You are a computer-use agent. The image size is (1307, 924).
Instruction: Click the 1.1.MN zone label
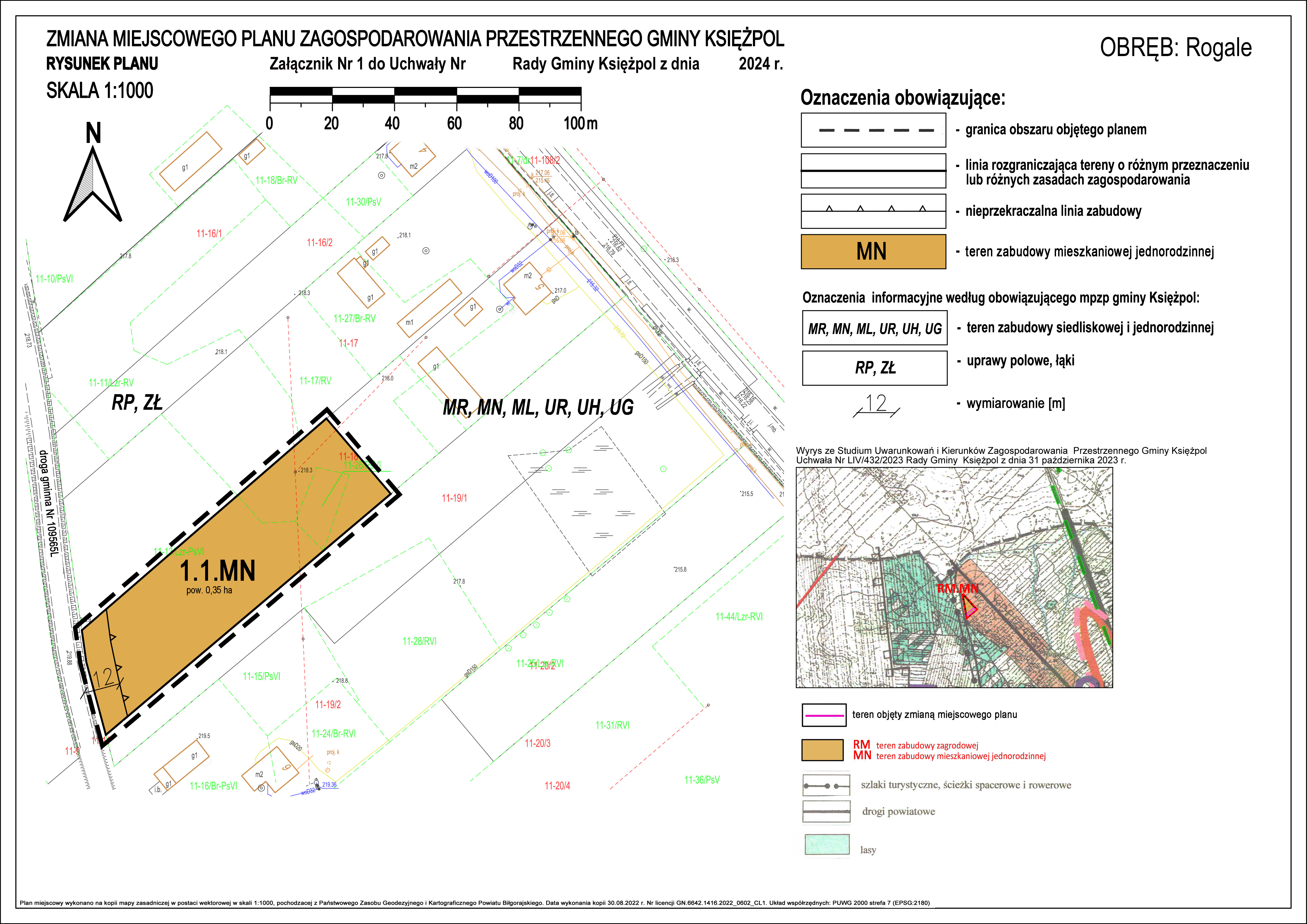coord(218,571)
